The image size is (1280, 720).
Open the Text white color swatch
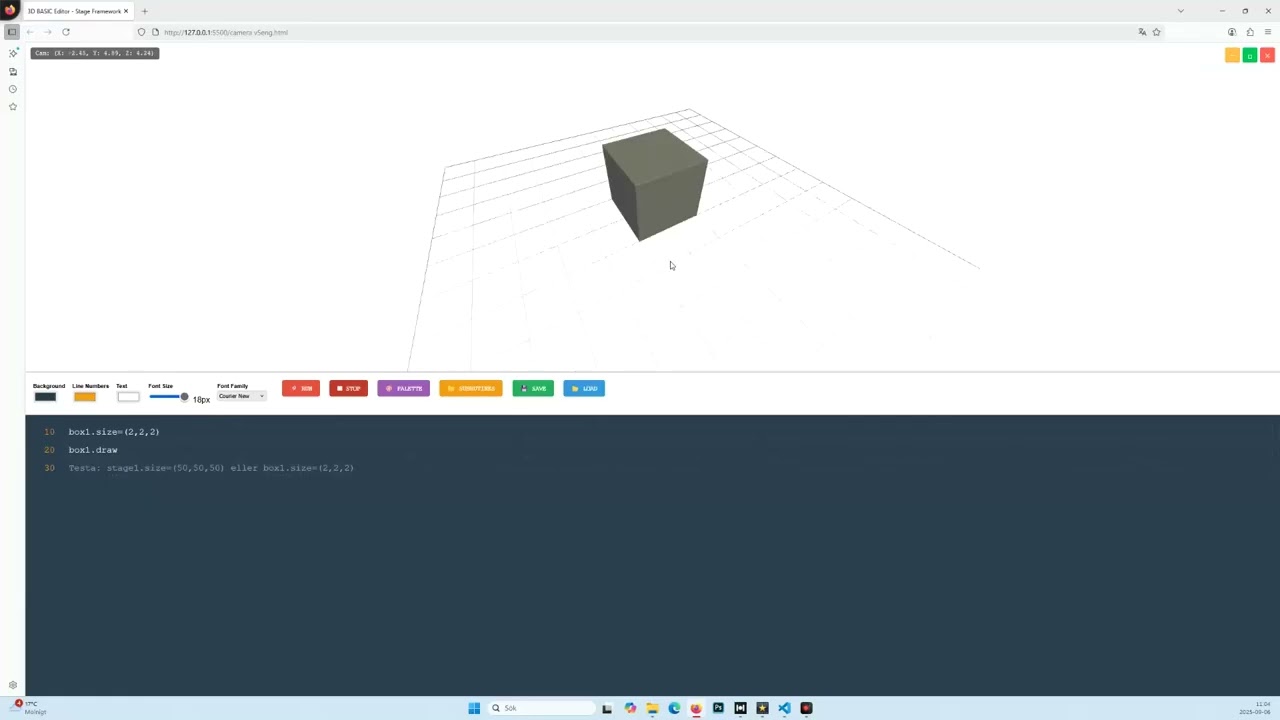click(128, 397)
